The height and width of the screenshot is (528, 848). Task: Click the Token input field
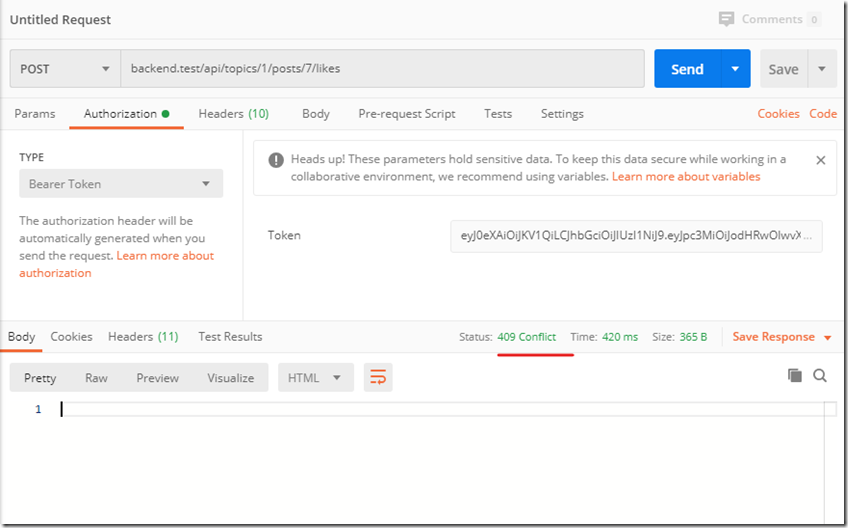click(x=636, y=236)
